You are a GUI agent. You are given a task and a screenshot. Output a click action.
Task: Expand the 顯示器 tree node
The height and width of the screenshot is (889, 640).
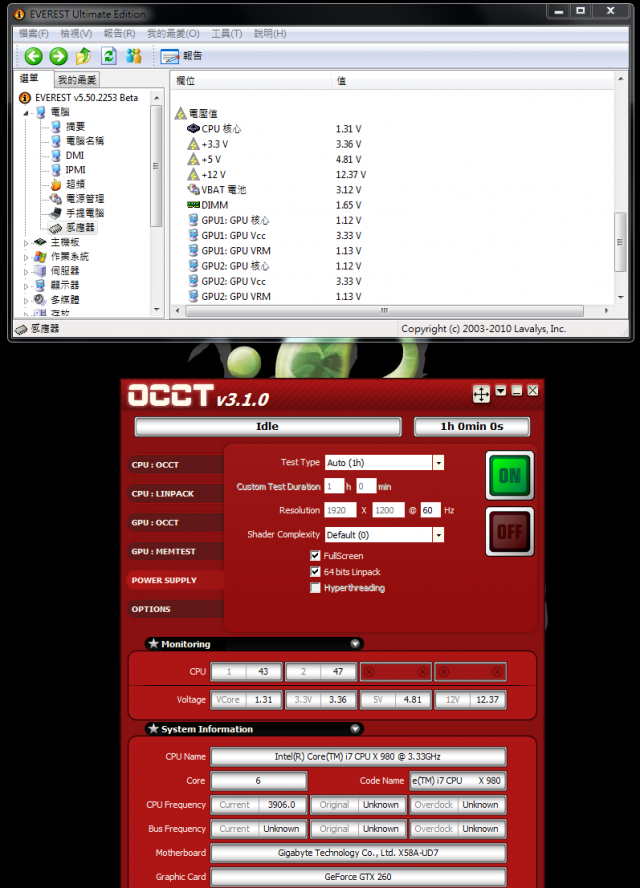point(26,286)
